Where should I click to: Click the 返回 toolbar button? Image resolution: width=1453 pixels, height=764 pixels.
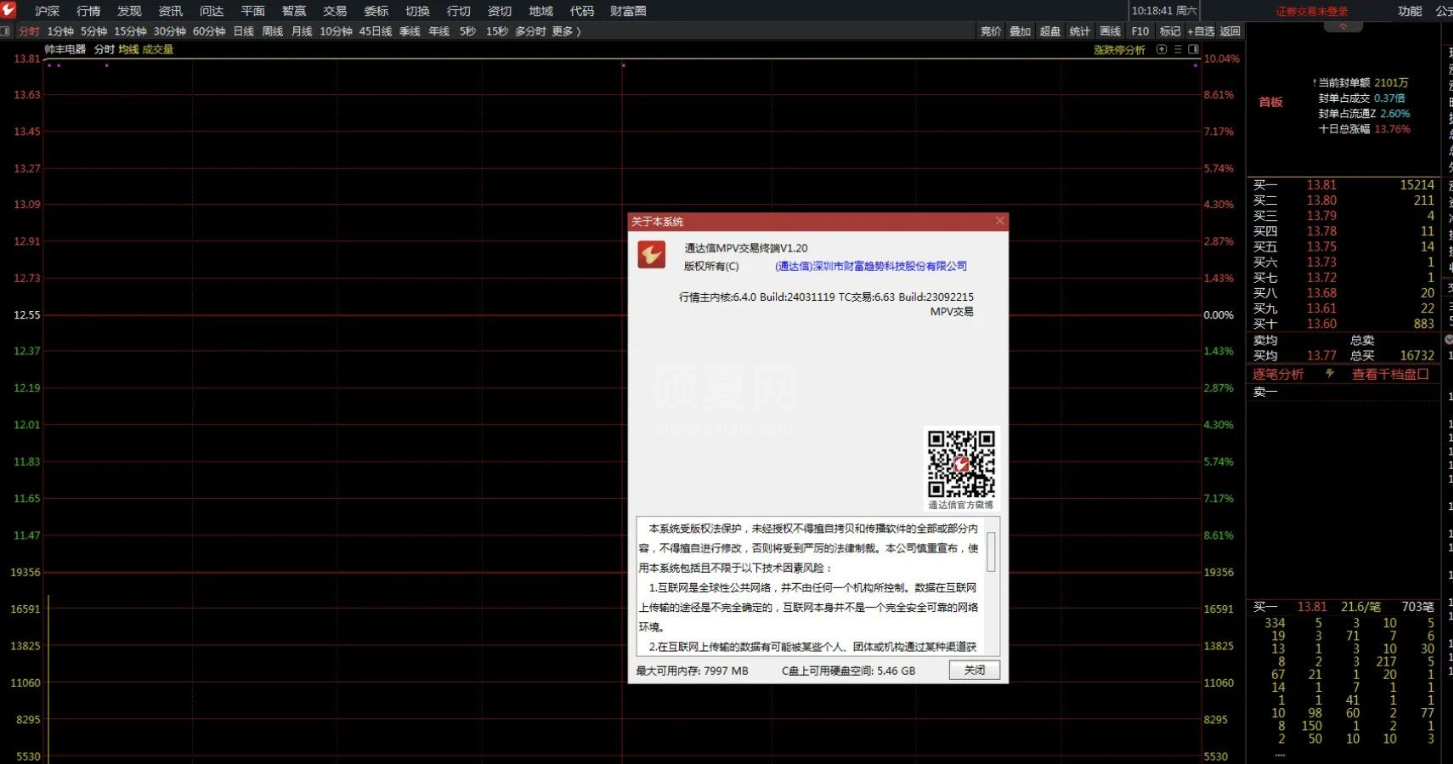1230,31
